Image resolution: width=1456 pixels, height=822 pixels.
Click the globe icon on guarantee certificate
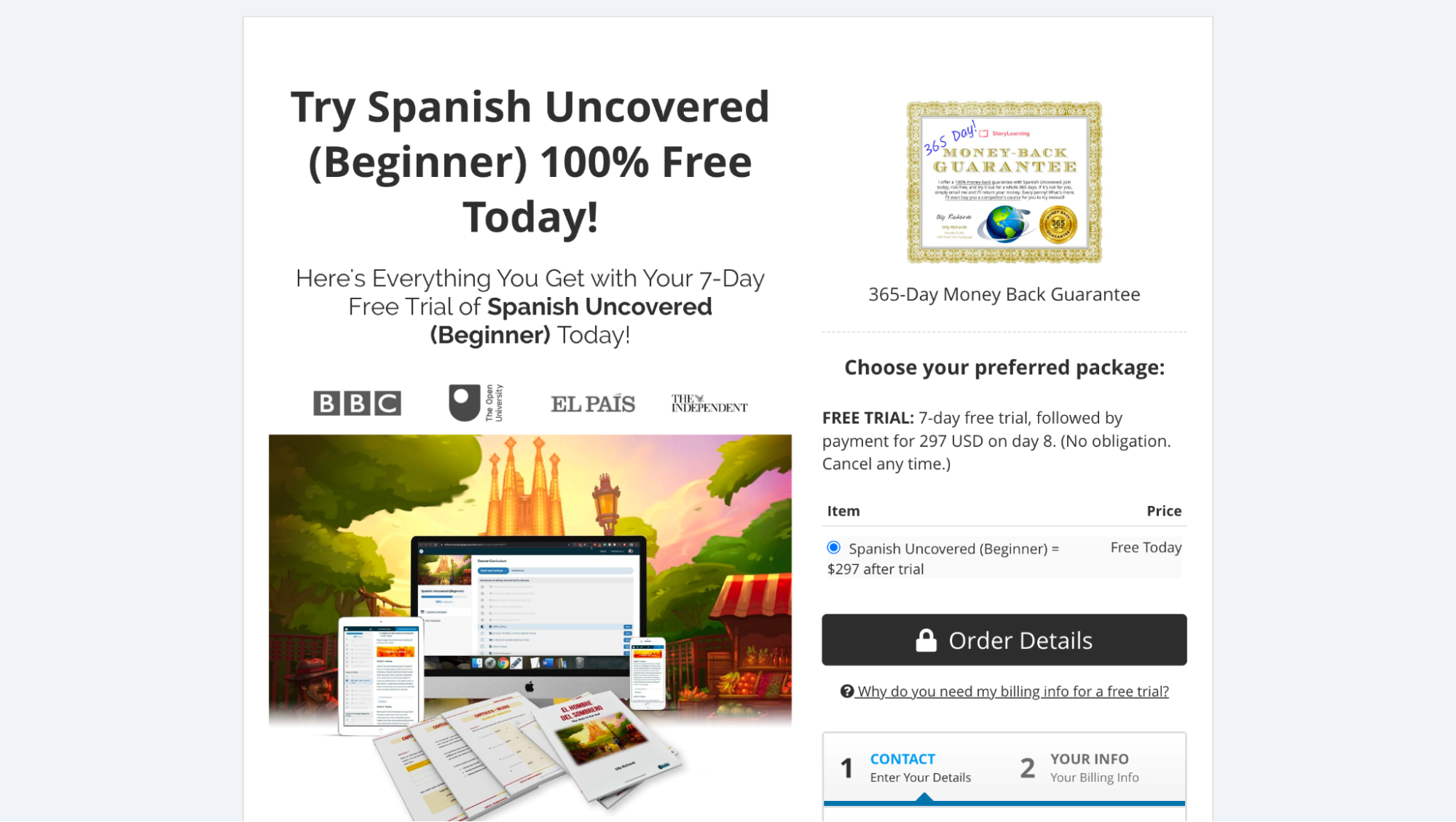pyautogui.click(x=1004, y=224)
